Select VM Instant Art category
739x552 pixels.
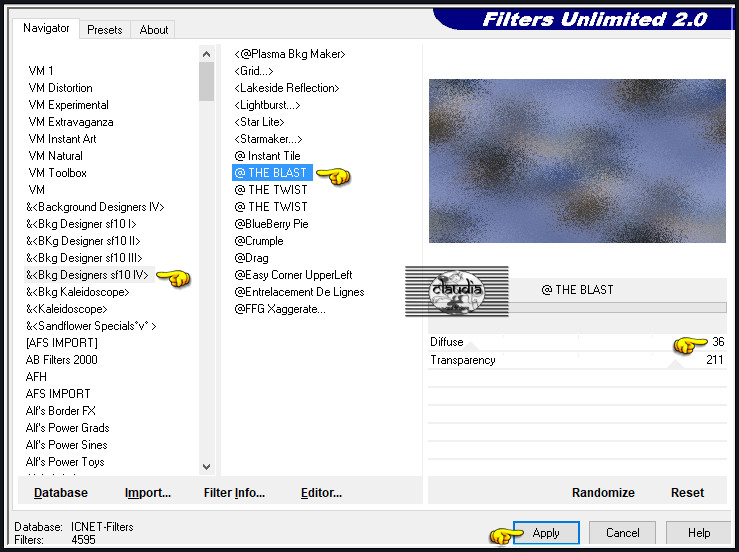[x=62, y=139]
